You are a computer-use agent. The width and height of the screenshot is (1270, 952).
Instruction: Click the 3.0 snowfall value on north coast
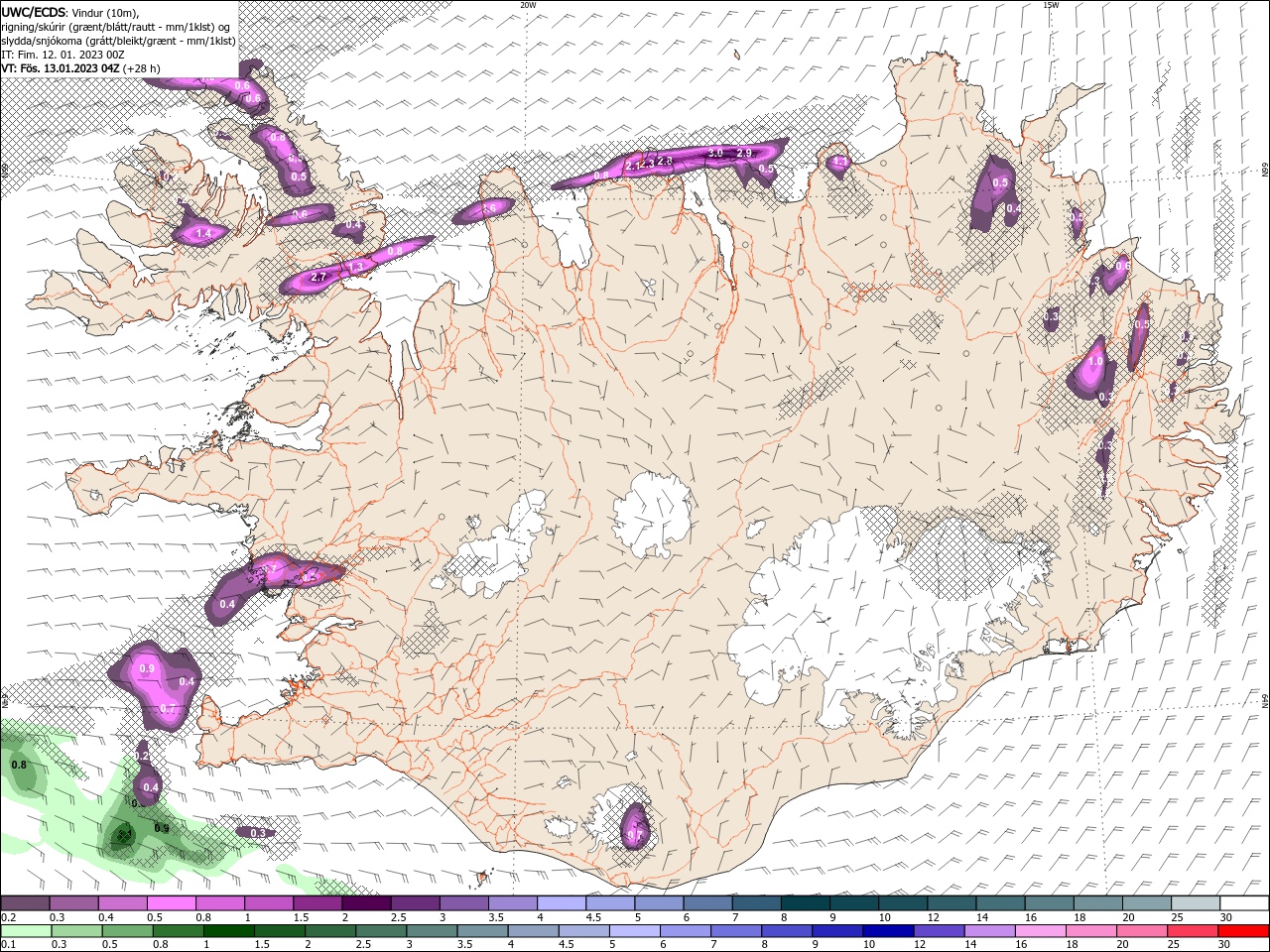coord(715,154)
